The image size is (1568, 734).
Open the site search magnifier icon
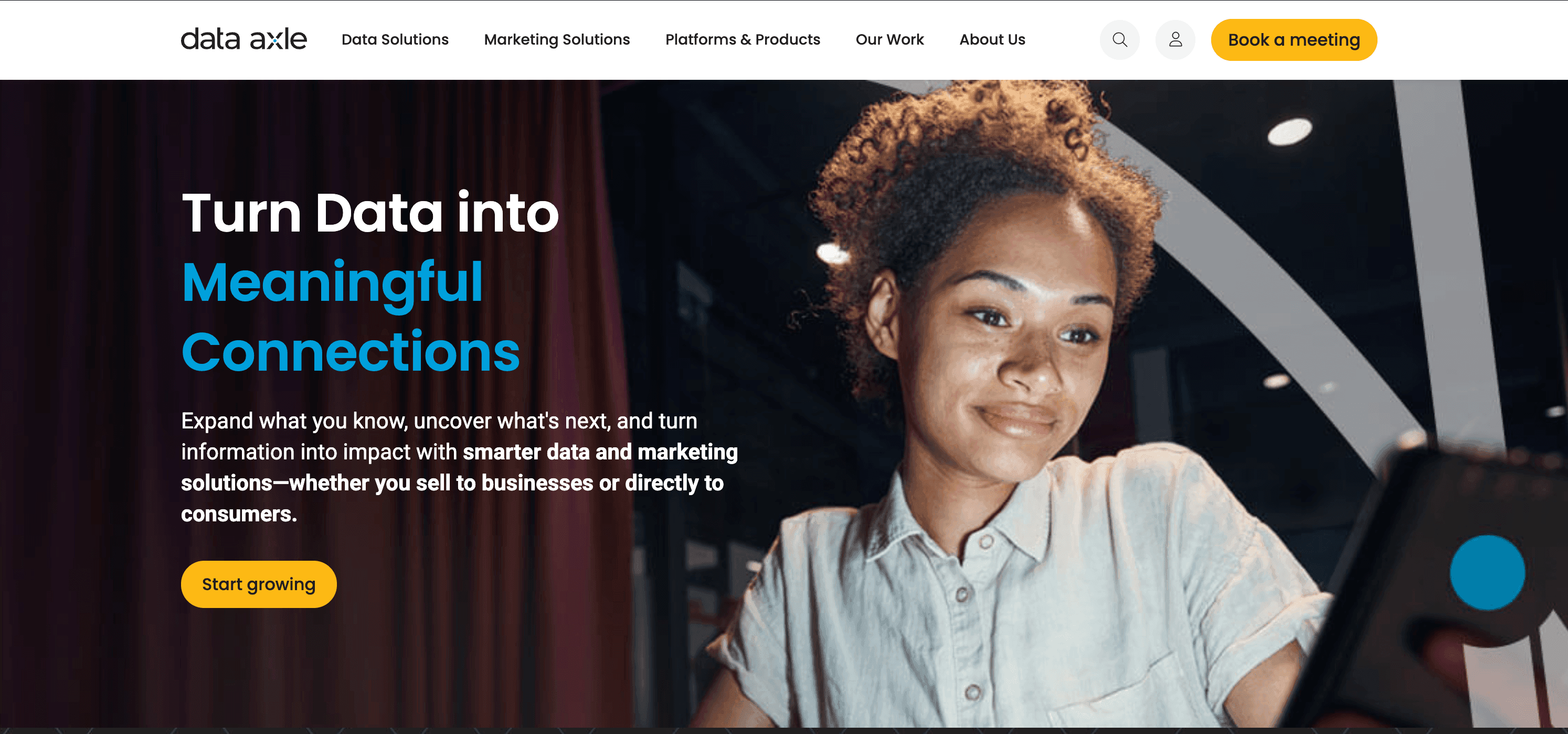coord(1119,39)
